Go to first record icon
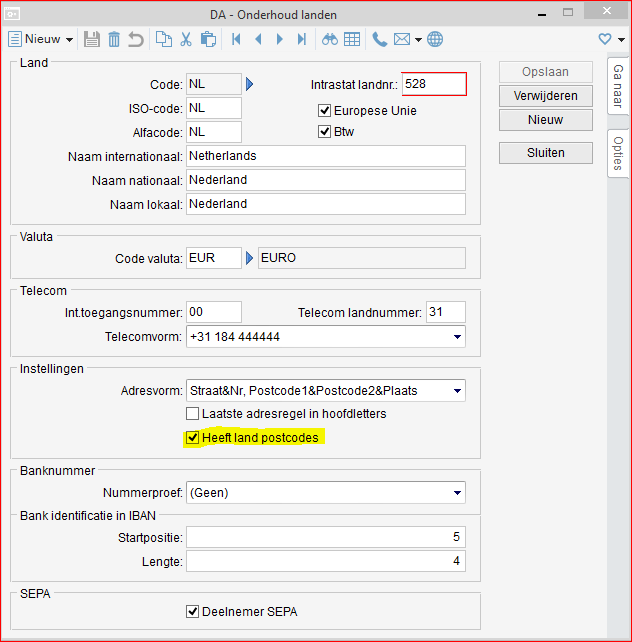The width and height of the screenshot is (632, 642). click(236, 39)
